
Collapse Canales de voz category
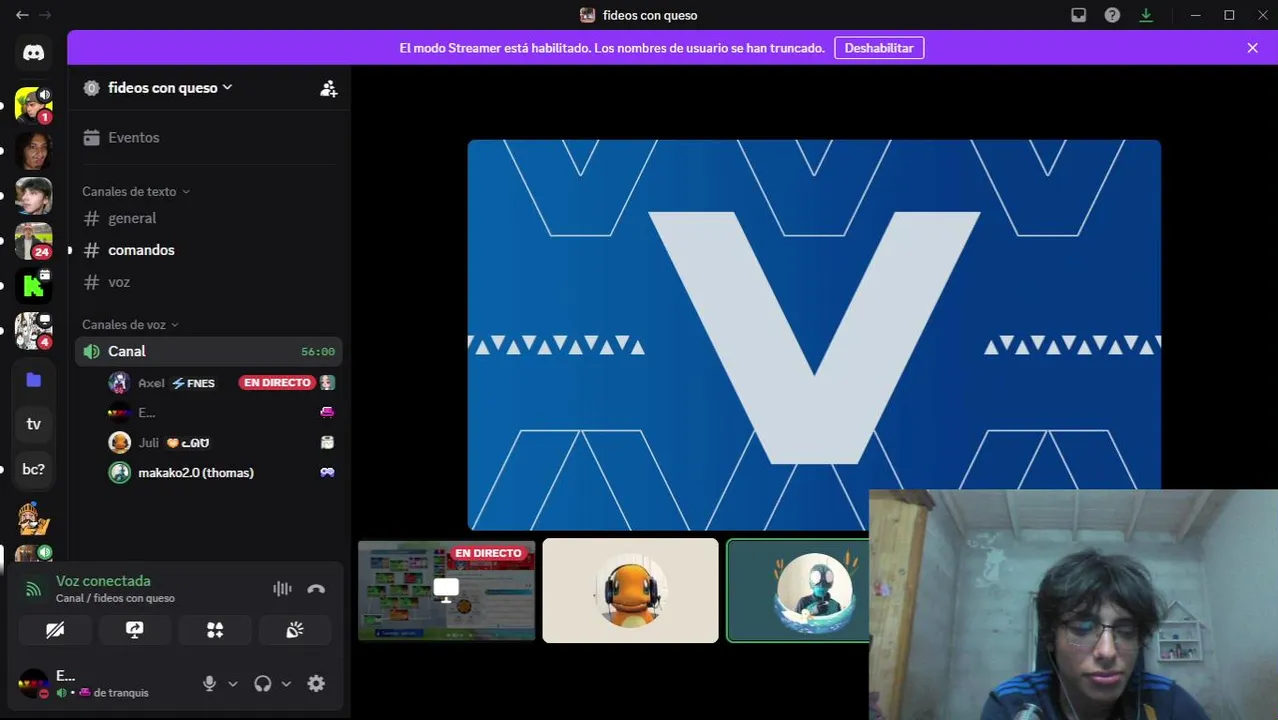coord(130,324)
